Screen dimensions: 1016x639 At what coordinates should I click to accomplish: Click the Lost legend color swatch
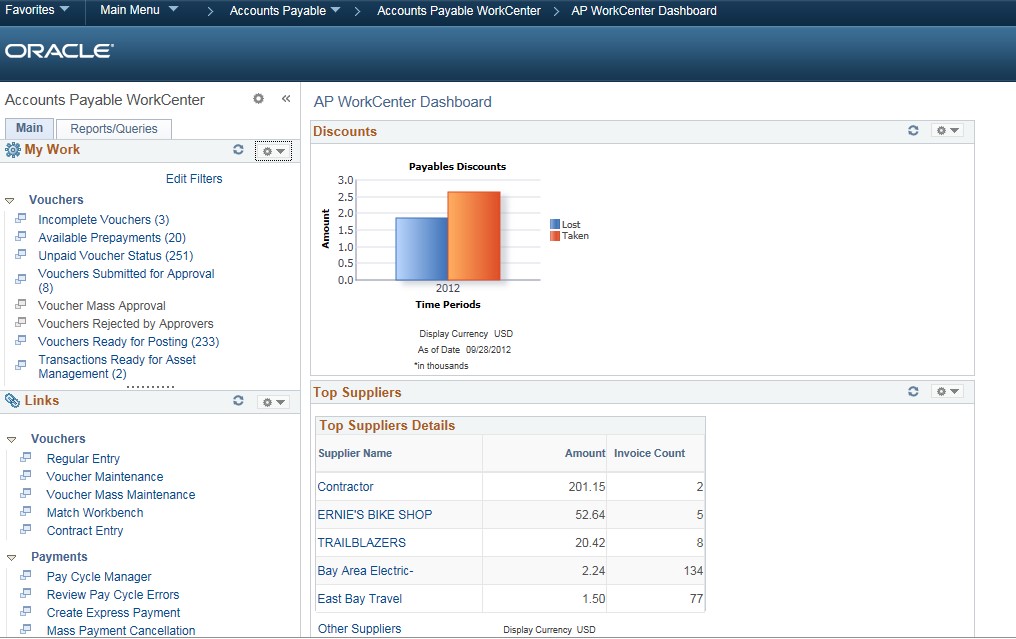click(555, 224)
